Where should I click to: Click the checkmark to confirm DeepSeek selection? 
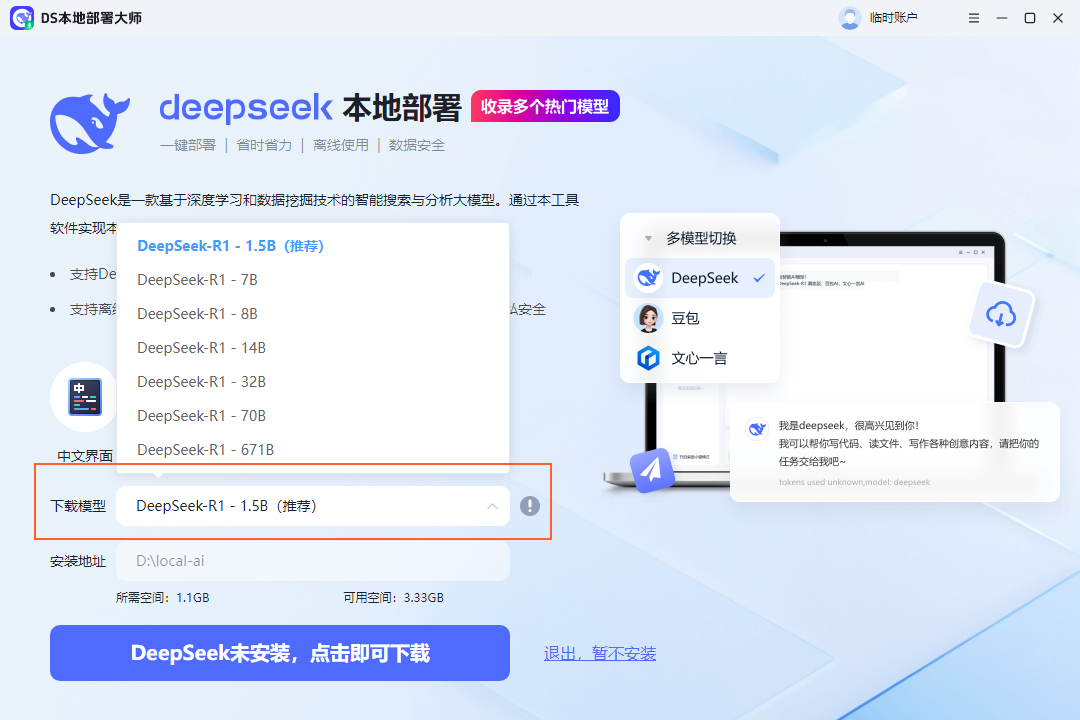757,277
